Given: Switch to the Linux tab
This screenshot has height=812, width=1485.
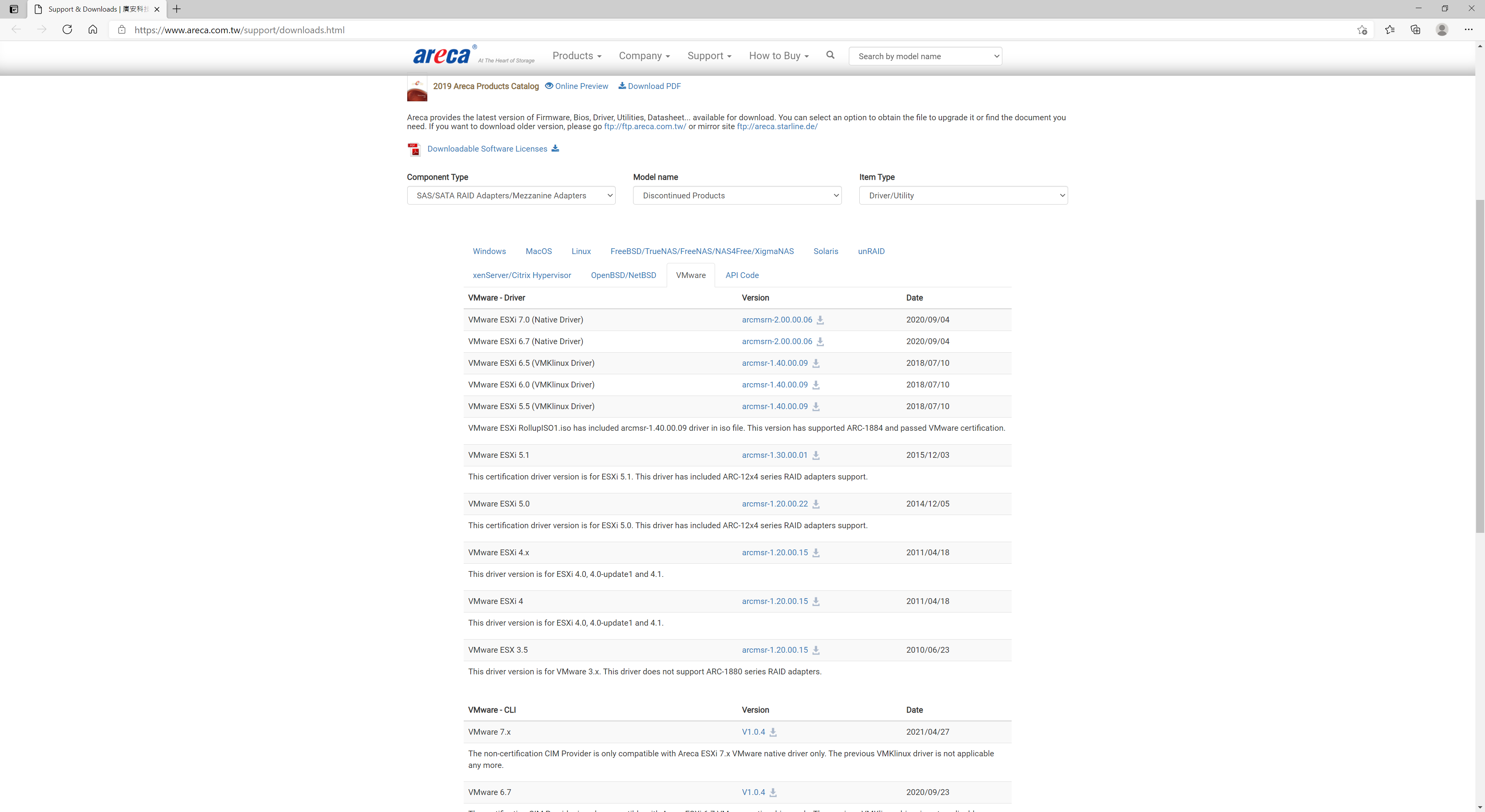Looking at the screenshot, I should 581,251.
